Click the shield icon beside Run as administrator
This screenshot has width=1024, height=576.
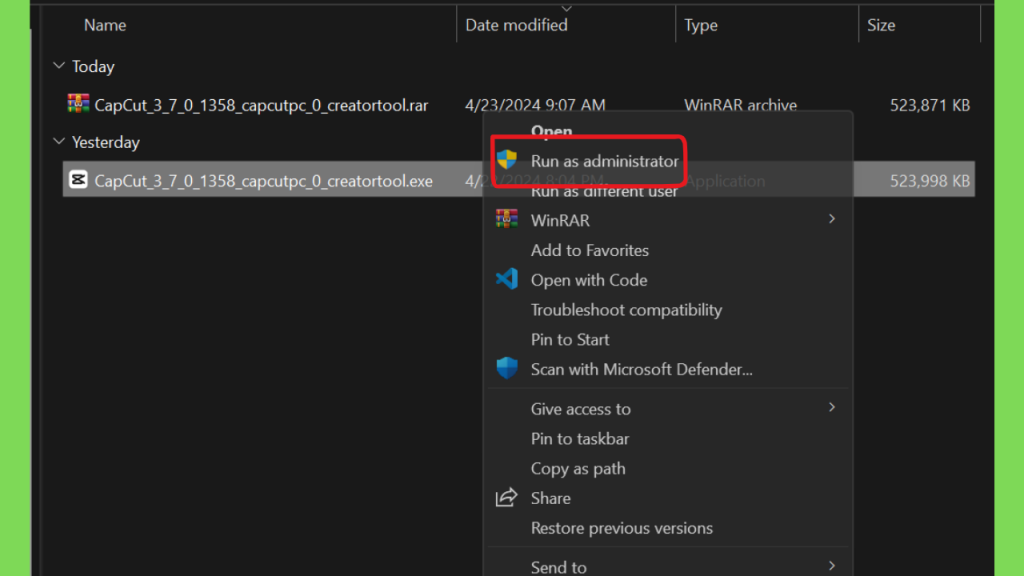tap(507, 159)
